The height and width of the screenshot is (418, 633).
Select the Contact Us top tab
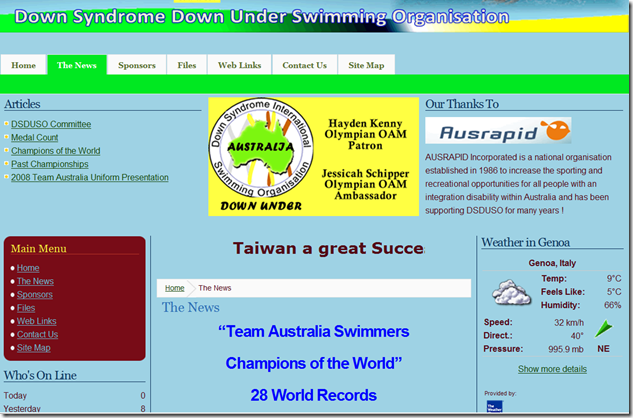coord(304,65)
